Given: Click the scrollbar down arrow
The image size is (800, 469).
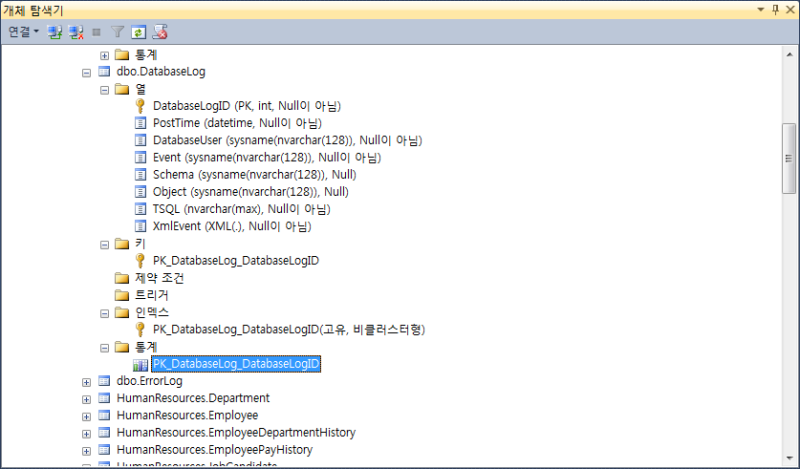Looking at the screenshot, I should pos(789,458).
